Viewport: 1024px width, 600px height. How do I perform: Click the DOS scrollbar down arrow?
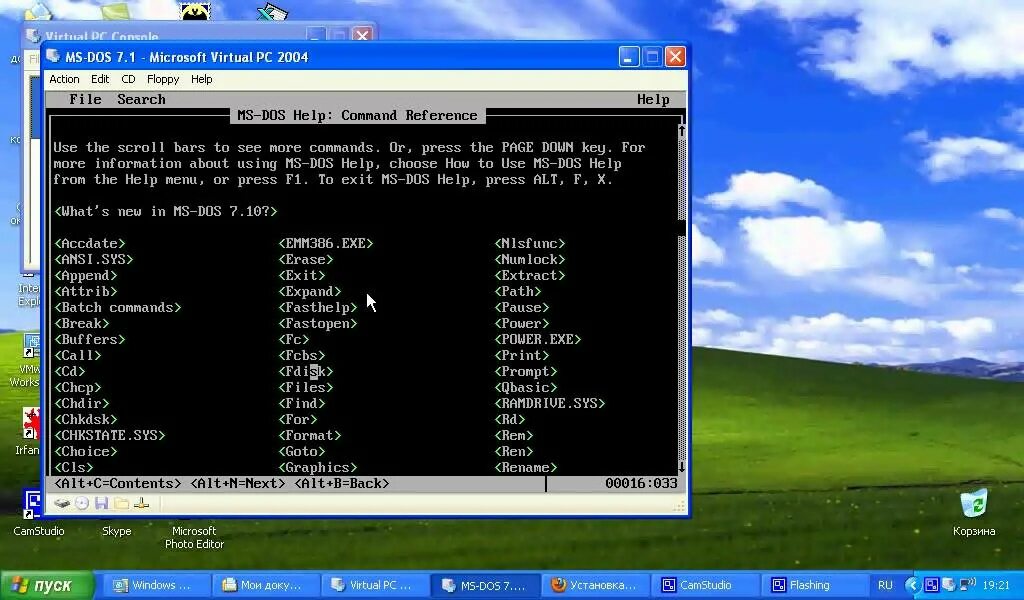(681, 467)
